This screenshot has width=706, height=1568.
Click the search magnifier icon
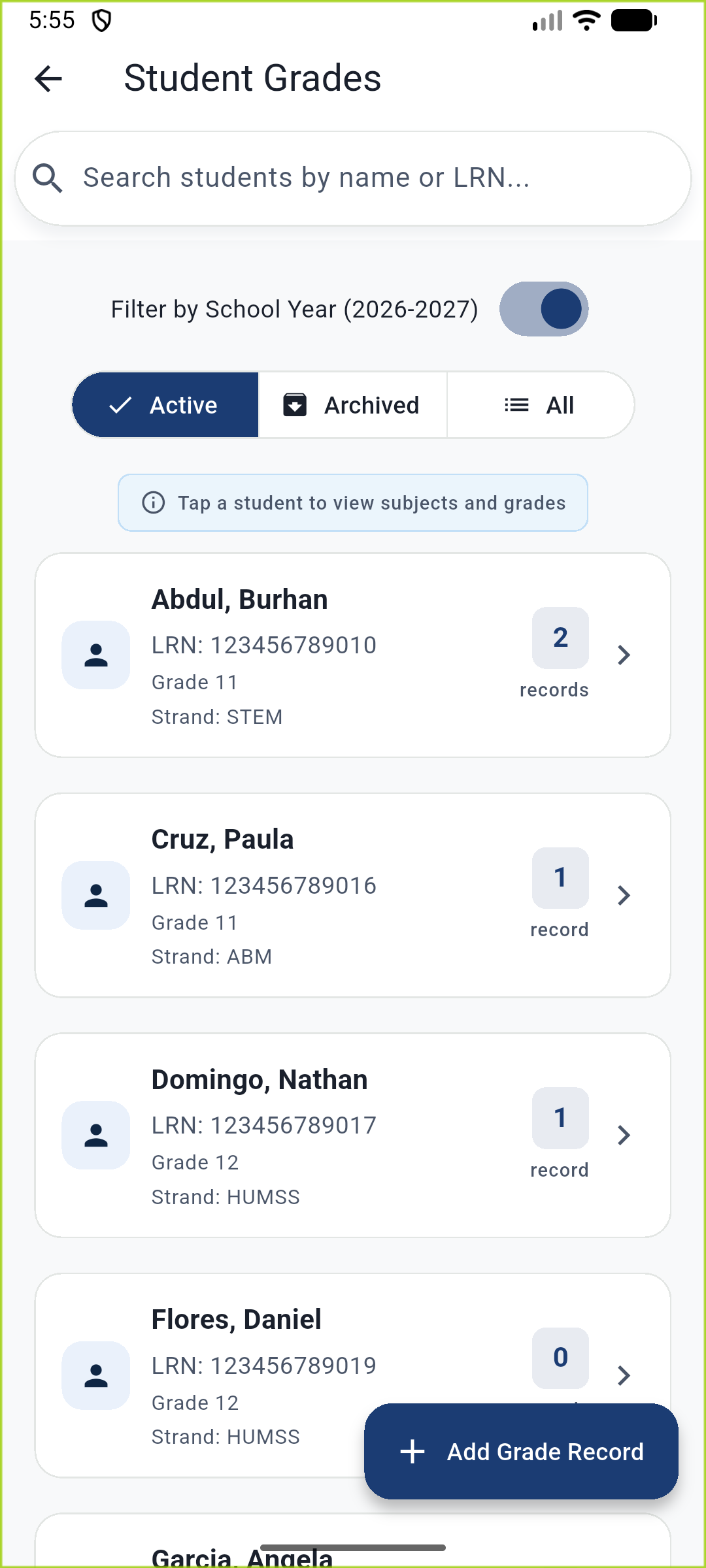48,178
